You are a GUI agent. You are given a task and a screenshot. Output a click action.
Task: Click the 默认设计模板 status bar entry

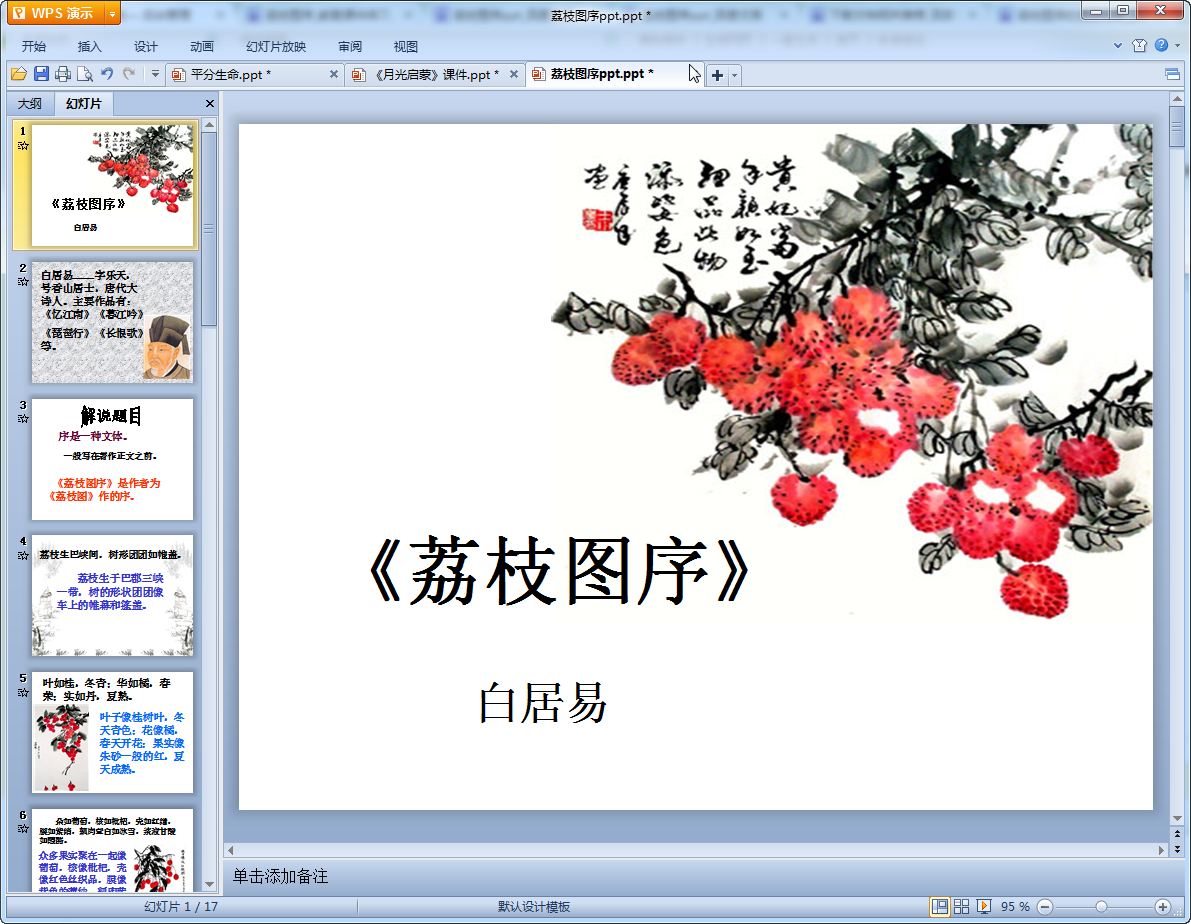click(x=533, y=907)
